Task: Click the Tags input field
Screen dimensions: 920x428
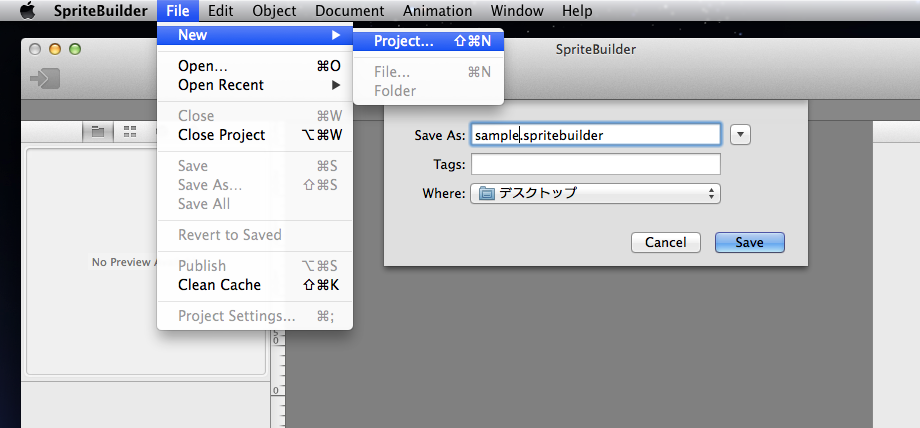Action: (x=595, y=164)
